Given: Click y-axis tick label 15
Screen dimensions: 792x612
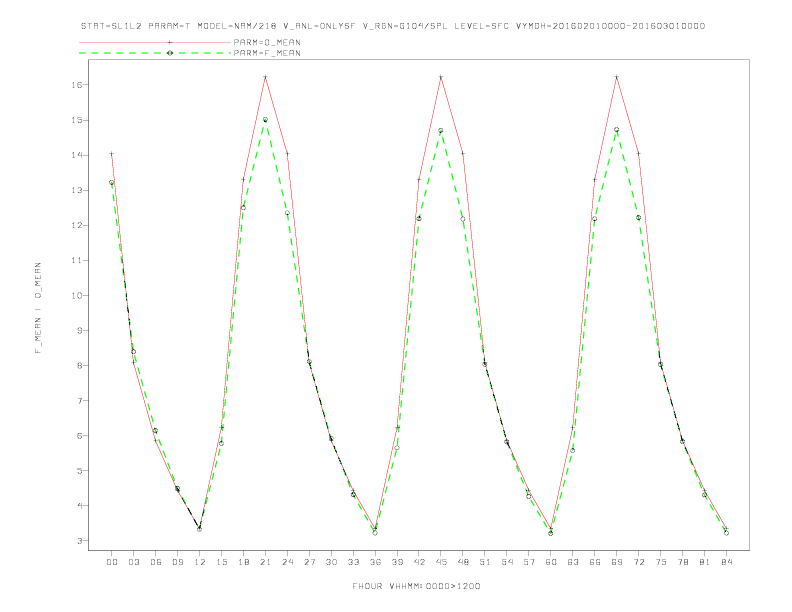Looking at the screenshot, I should [77, 120].
